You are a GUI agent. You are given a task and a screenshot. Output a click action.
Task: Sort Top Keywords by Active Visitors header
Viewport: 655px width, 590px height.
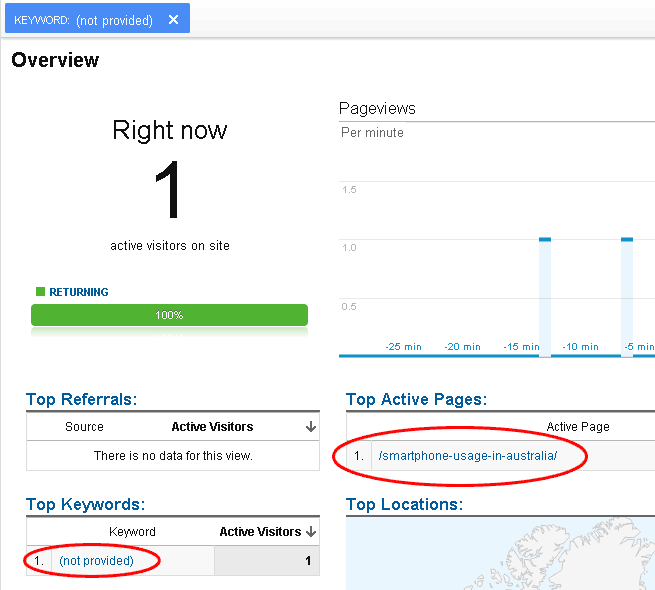pos(260,532)
